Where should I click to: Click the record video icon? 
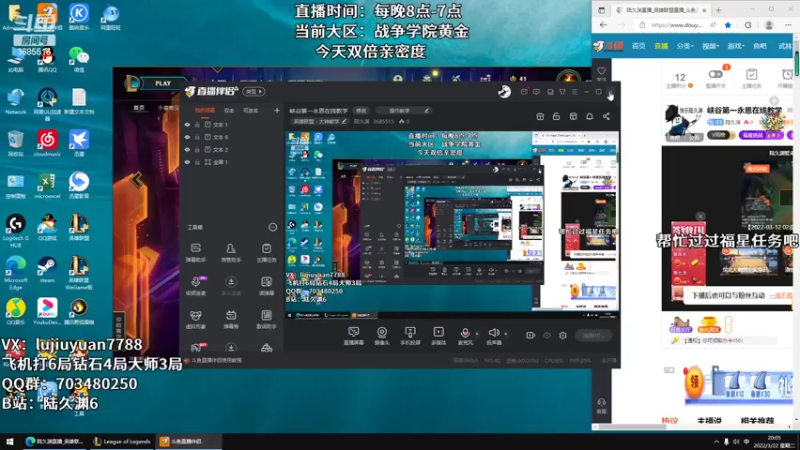click(531, 335)
